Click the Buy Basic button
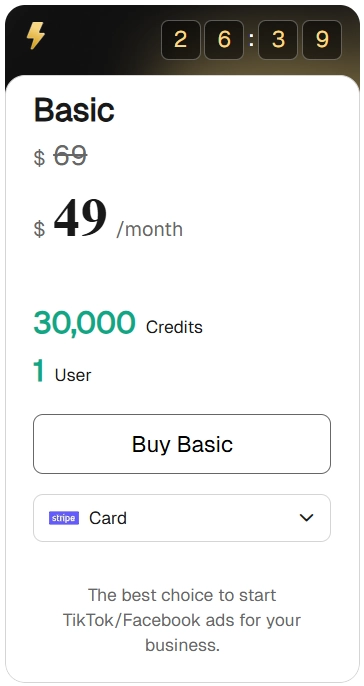 pyautogui.click(x=182, y=444)
